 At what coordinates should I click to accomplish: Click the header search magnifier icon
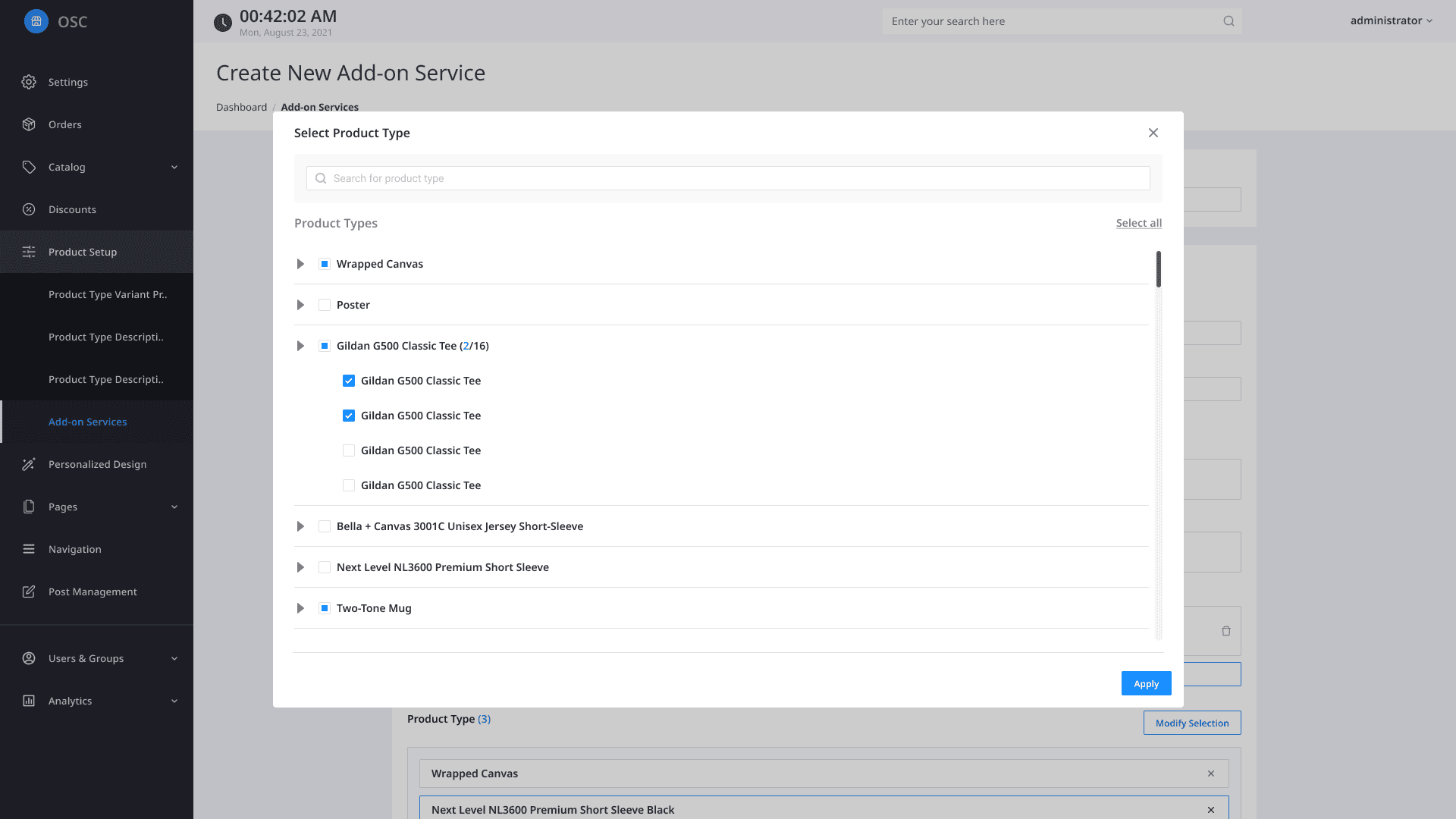tap(1228, 21)
